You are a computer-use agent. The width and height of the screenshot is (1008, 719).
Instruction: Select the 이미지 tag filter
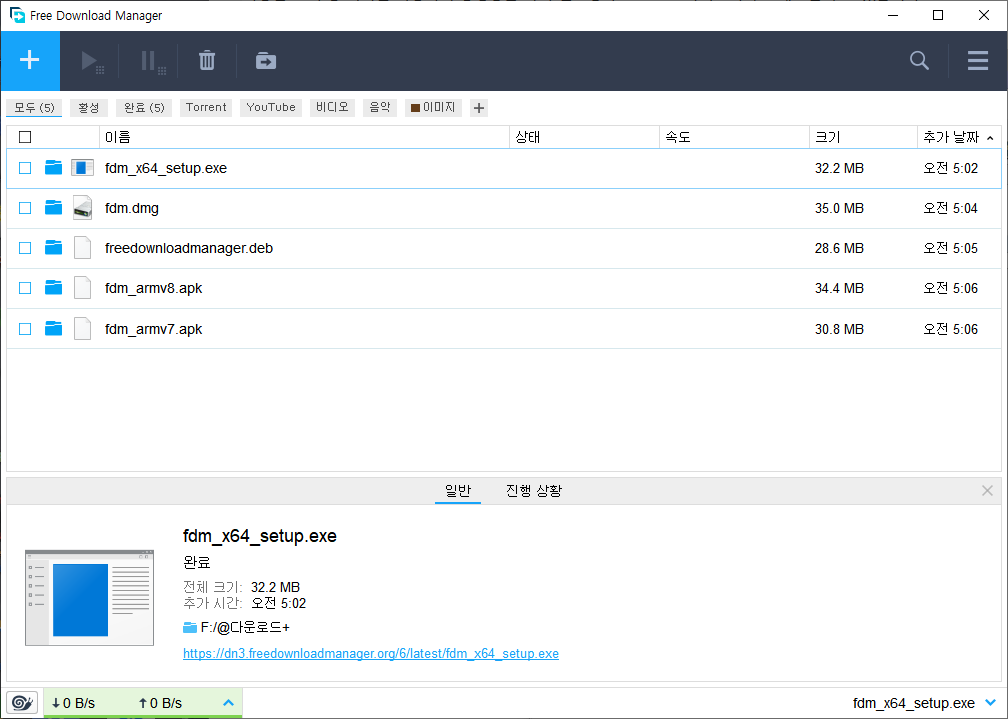(433, 107)
